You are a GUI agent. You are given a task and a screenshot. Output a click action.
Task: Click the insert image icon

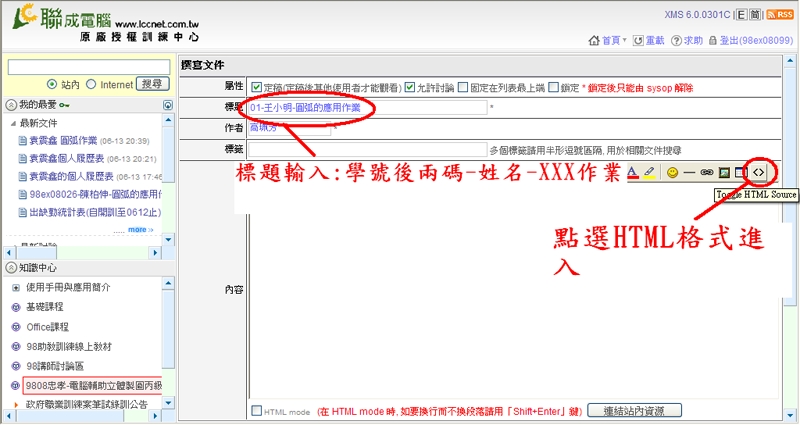click(x=724, y=172)
